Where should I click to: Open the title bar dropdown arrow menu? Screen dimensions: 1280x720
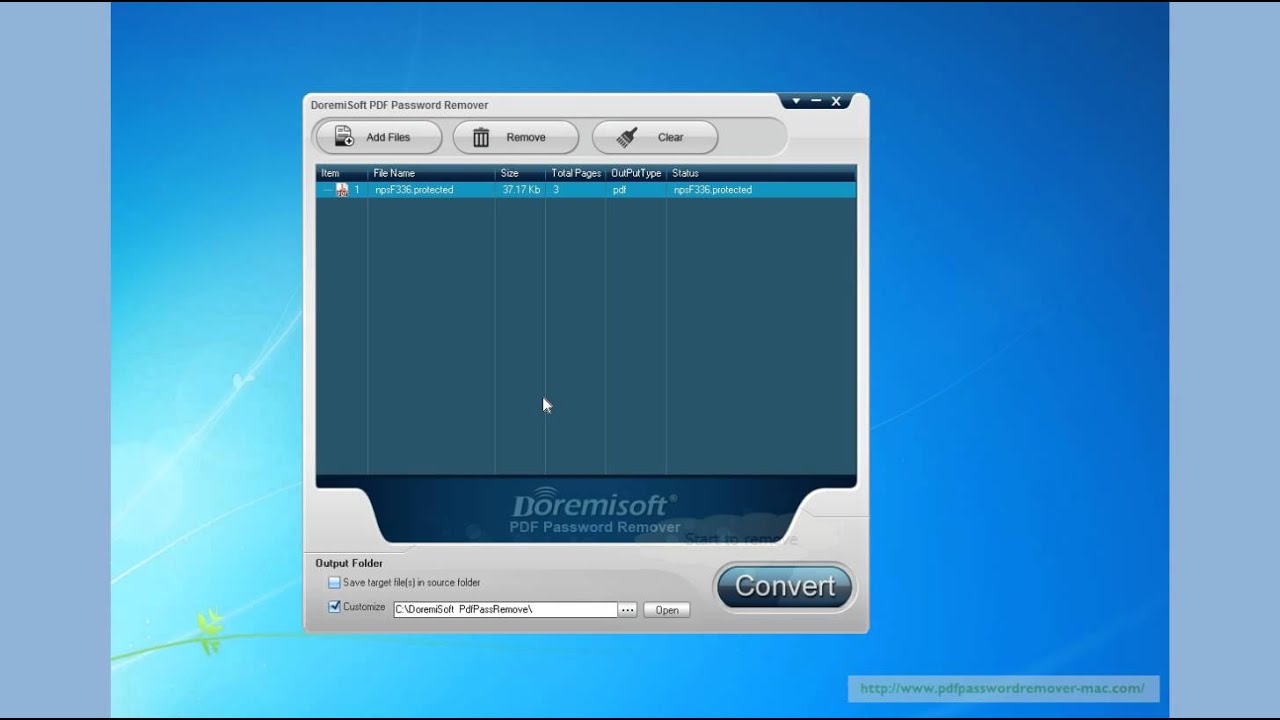796,101
